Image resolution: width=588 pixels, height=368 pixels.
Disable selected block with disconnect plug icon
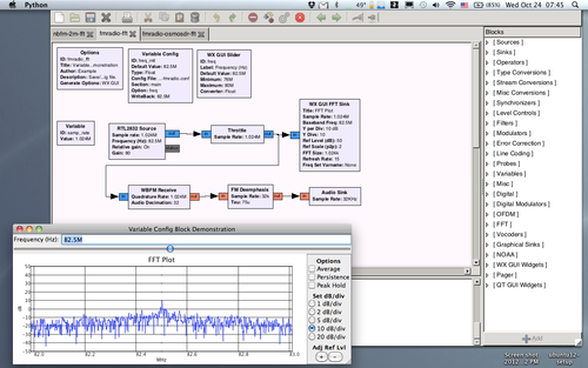372,18
